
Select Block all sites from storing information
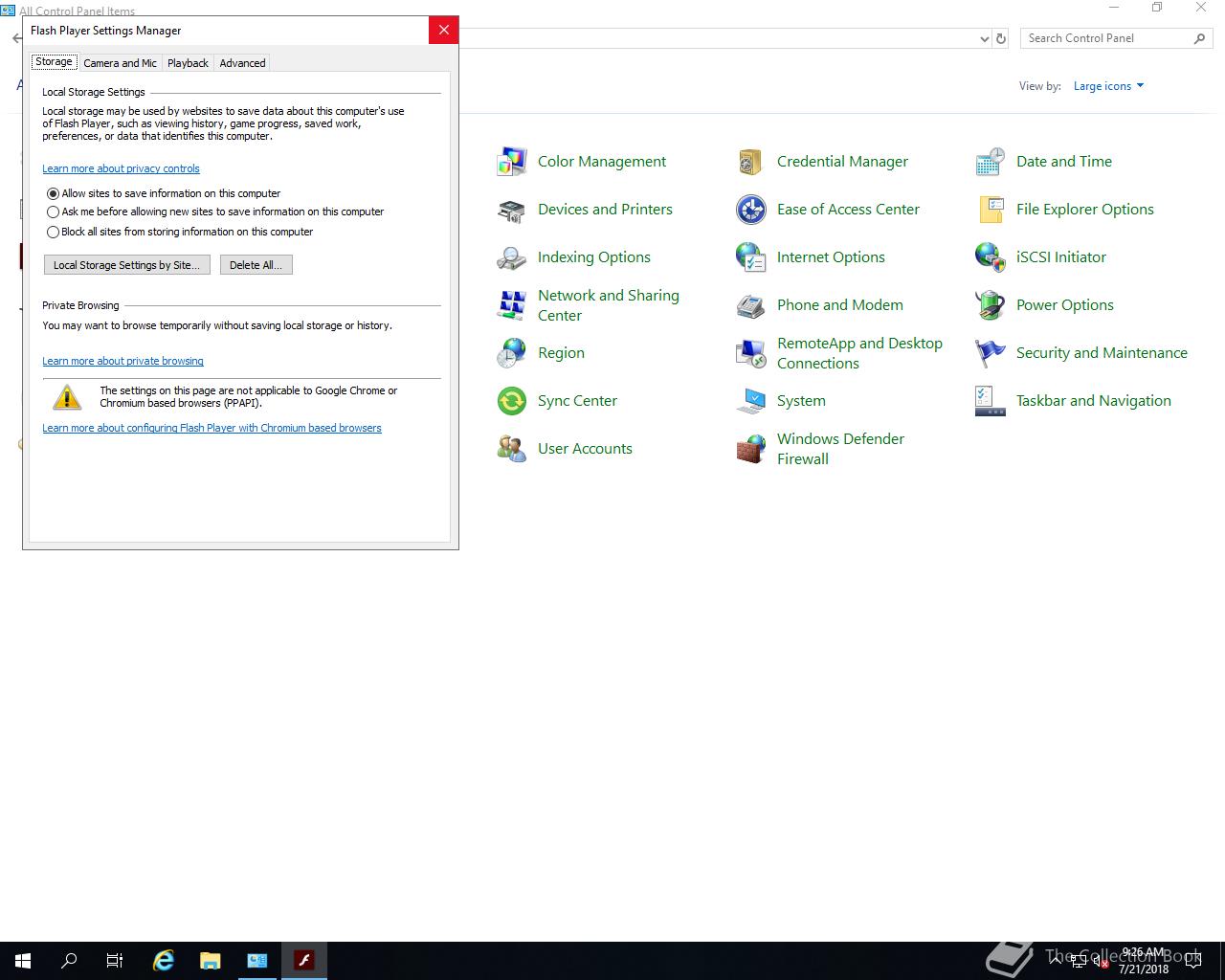pyautogui.click(x=53, y=232)
